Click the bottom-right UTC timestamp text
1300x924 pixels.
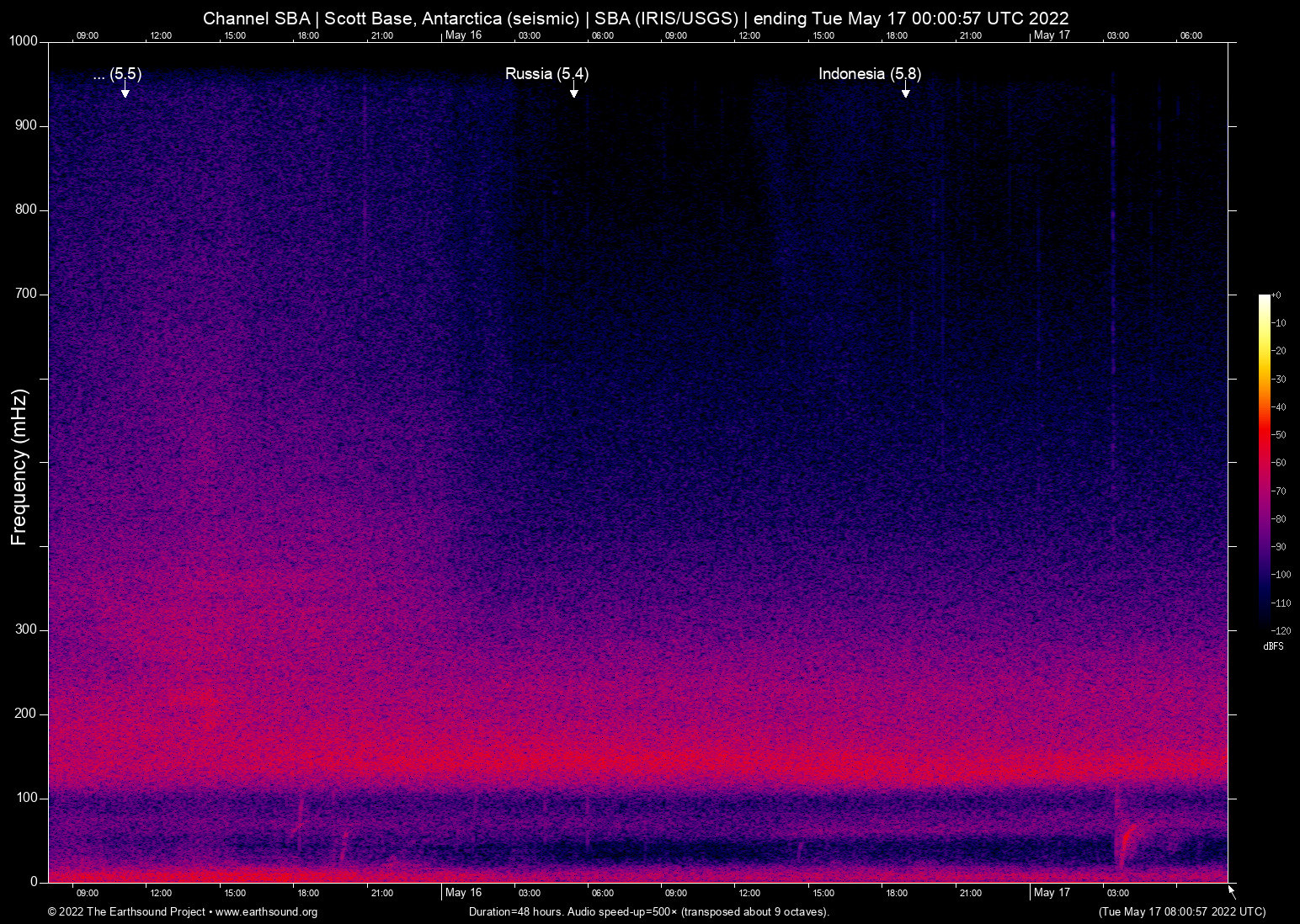pyautogui.click(x=1181, y=912)
